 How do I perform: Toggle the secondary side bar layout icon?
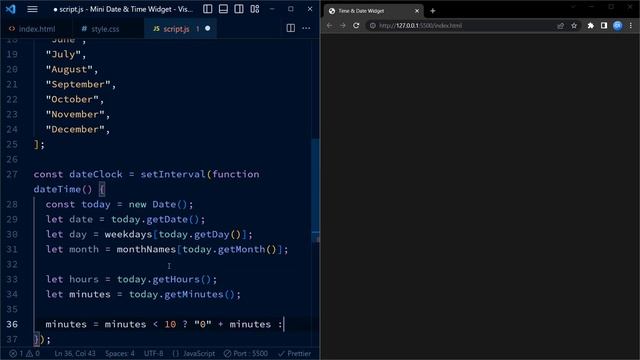coord(239,9)
